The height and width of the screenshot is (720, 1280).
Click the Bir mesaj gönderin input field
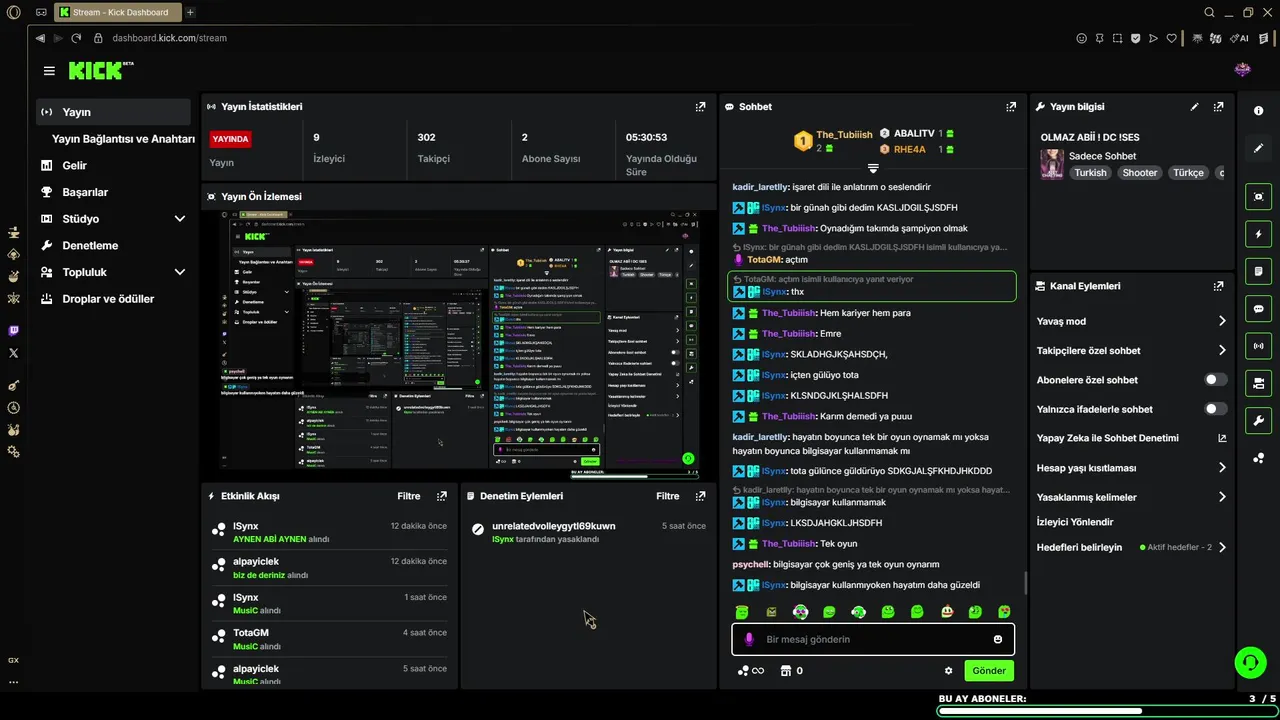873,640
